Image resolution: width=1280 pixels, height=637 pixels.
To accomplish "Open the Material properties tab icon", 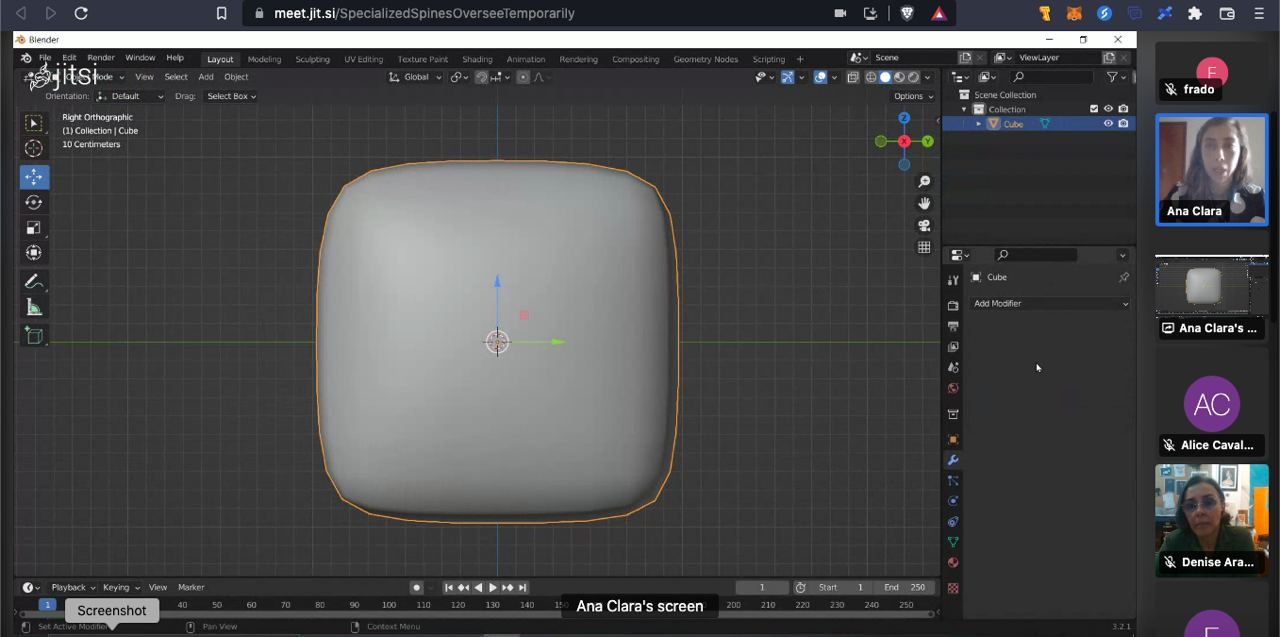I will 952,562.
